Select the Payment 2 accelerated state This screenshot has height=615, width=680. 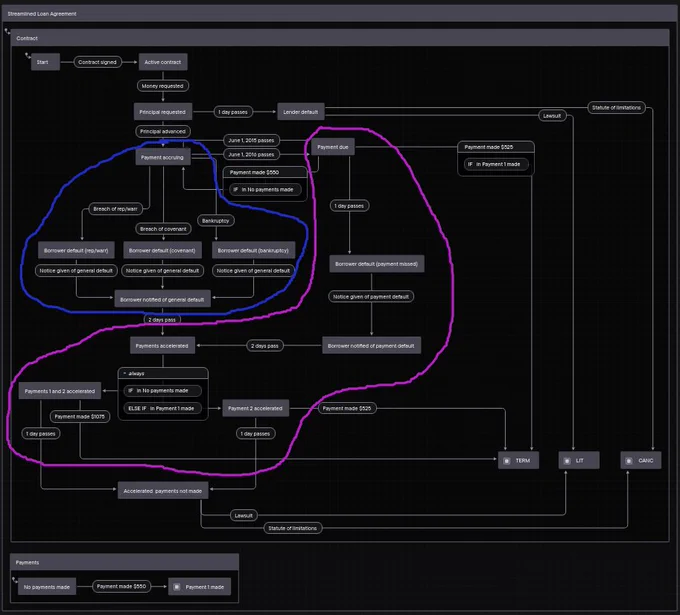pyautogui.click(x=255, y=408)
